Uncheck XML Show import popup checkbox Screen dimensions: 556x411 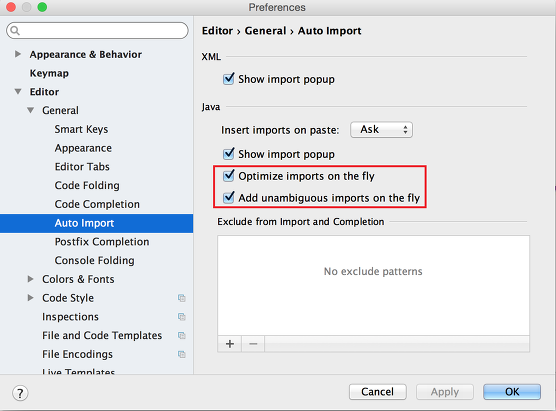(229, 79)
